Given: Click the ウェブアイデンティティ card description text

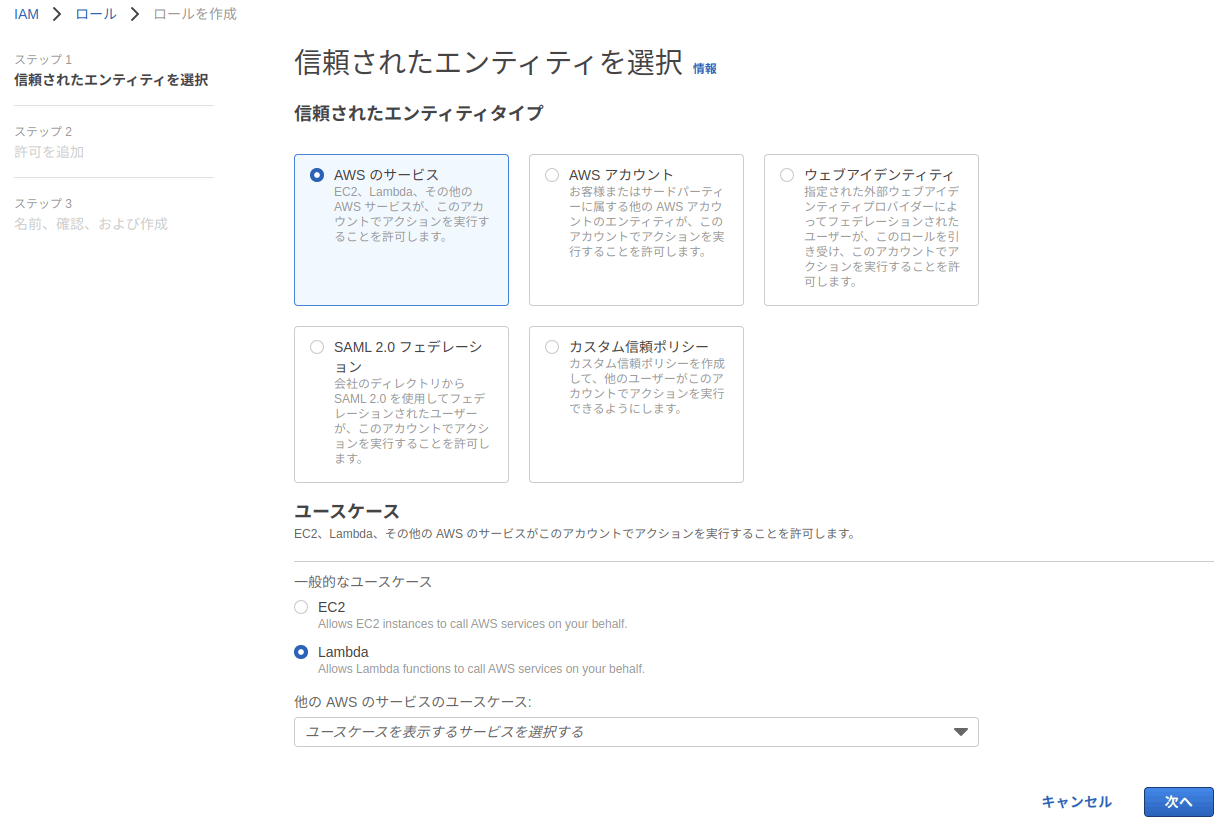Looking at the screenshot, I should 882,236.
